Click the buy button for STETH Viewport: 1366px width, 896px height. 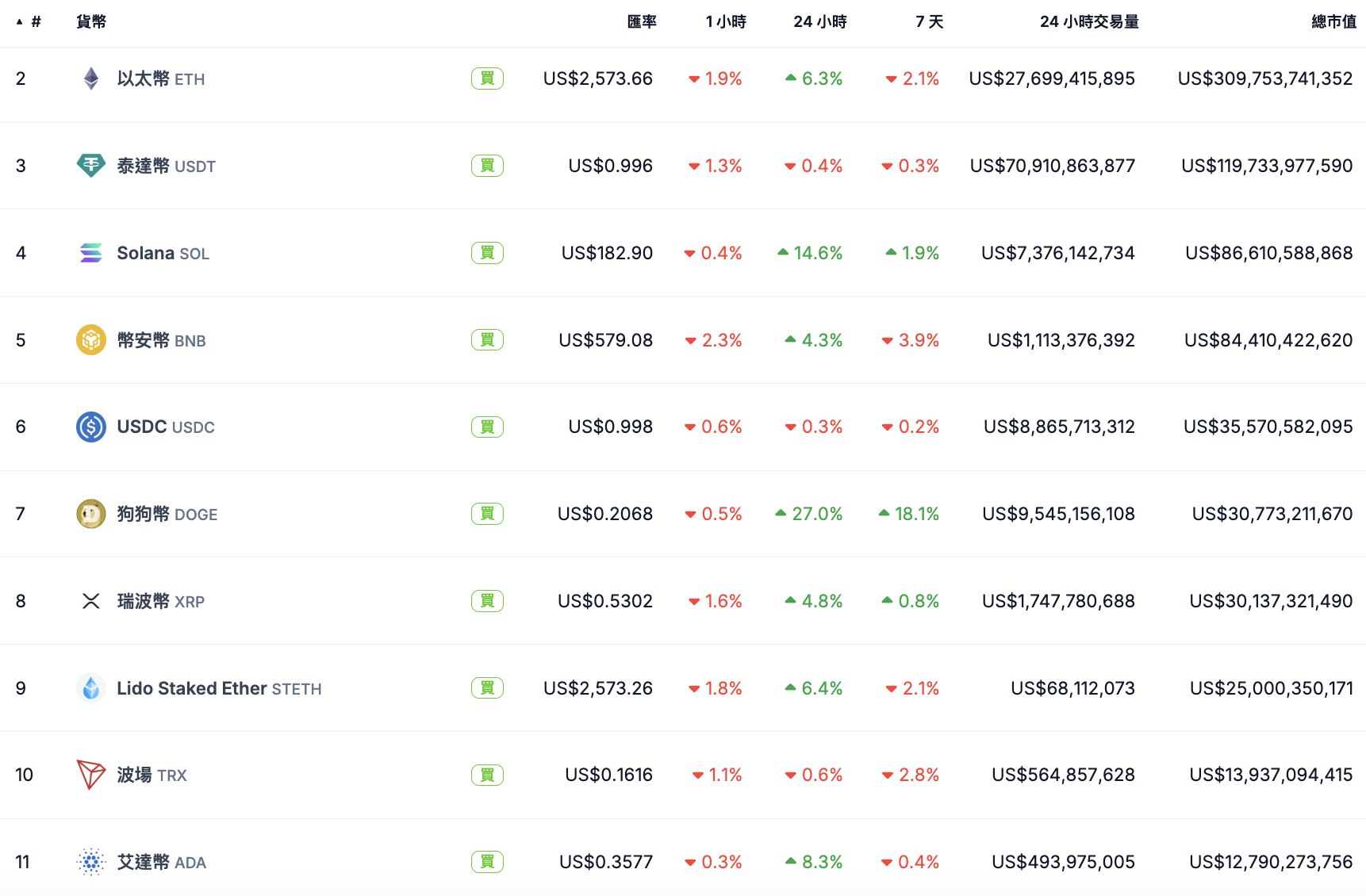coord(487,688)
